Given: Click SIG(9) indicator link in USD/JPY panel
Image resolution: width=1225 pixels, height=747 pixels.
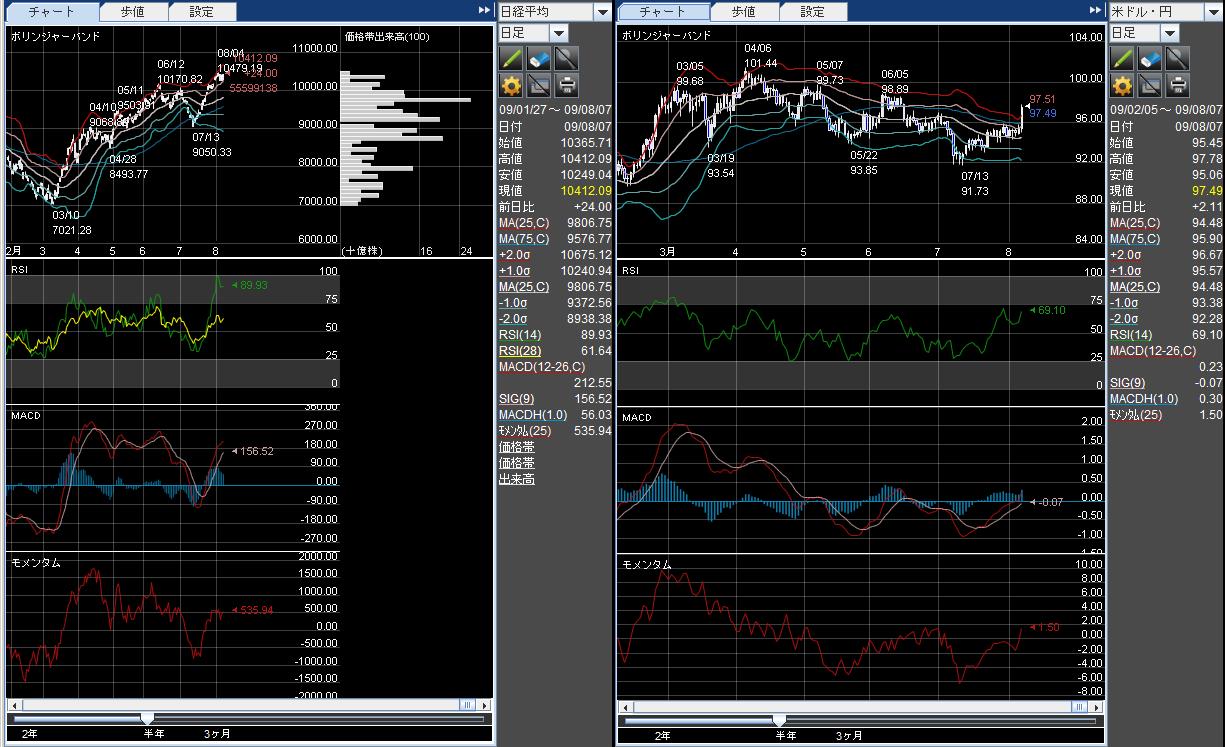Looking at the screenshot, I should click(x=1127, y=383).
